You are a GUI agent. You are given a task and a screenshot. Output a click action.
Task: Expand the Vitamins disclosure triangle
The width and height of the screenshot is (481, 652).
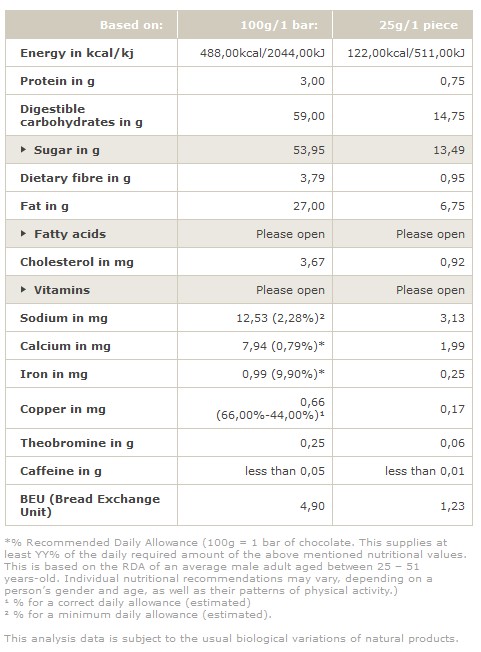[23, 289]
